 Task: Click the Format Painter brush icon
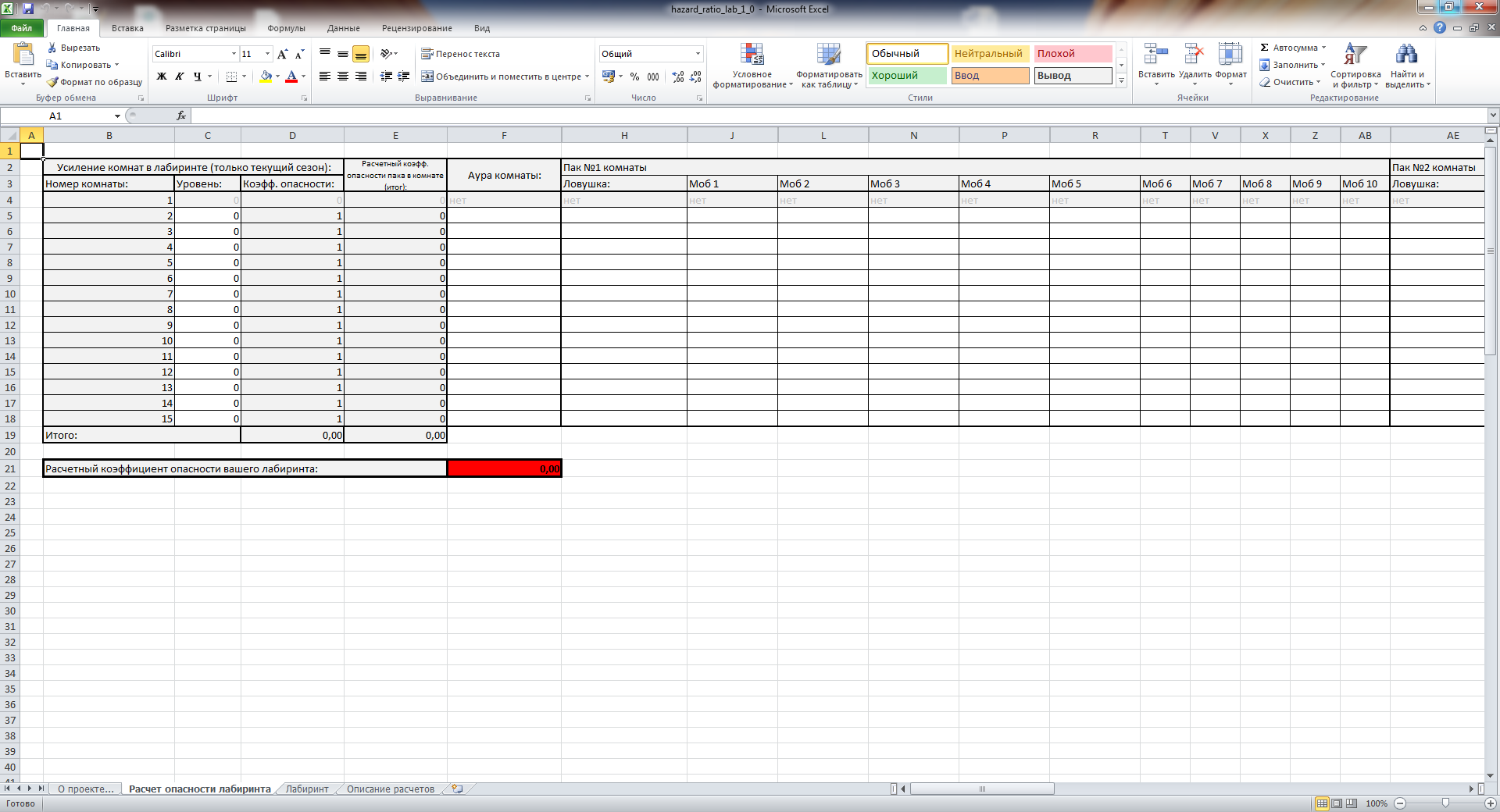click(x=52, y=82)
